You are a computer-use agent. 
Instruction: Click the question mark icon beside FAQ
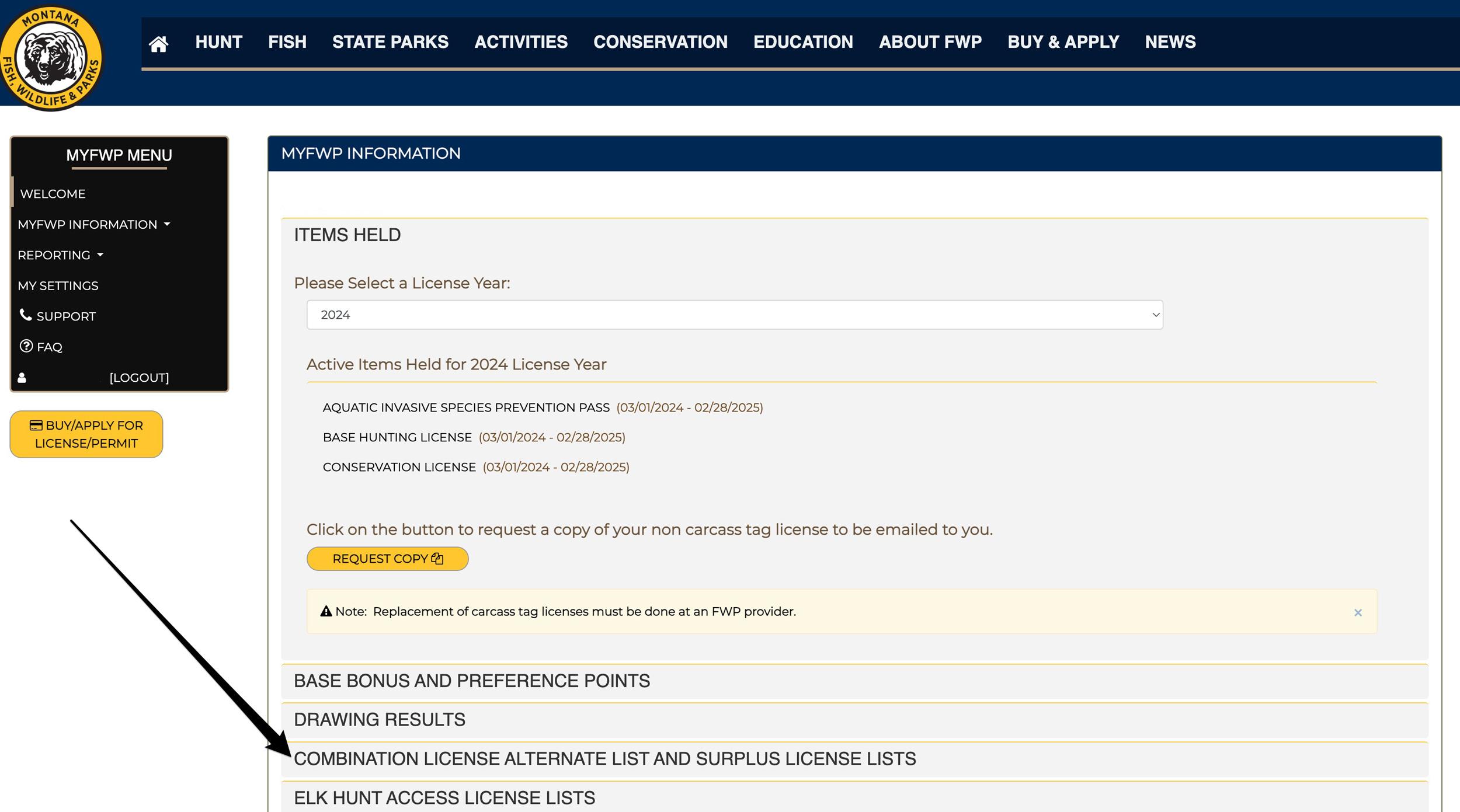[x=27, y=346]
